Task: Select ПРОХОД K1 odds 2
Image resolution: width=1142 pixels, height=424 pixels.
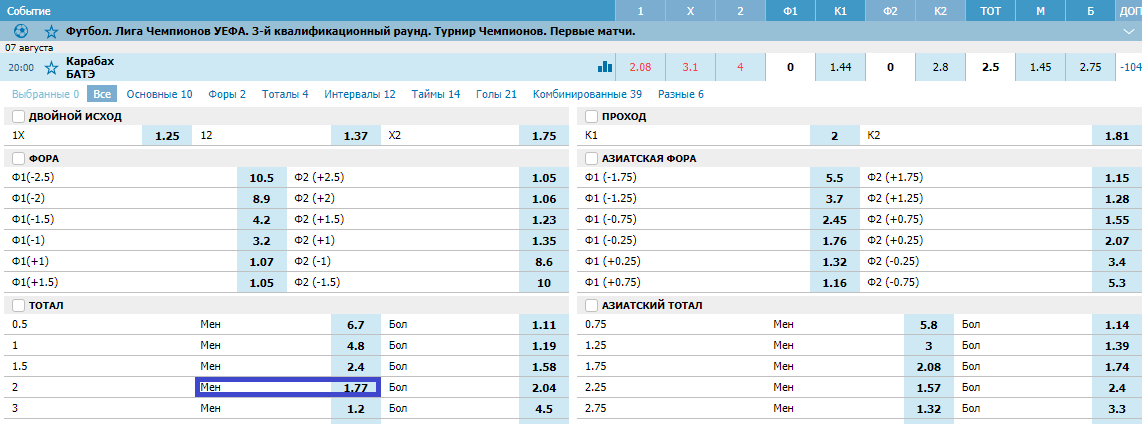Action: point(835,136)
